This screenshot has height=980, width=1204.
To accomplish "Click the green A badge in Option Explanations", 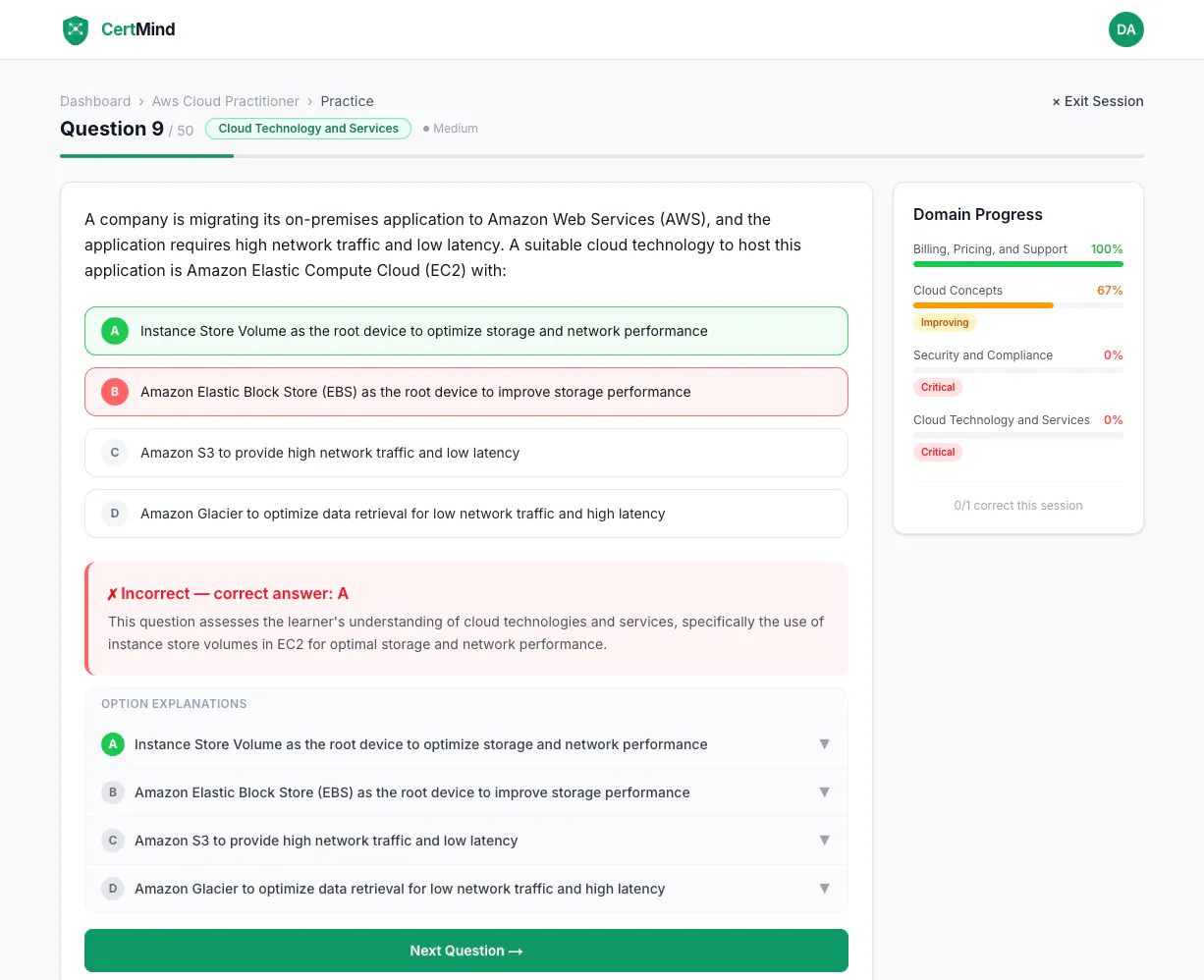I will coord(113,744).
